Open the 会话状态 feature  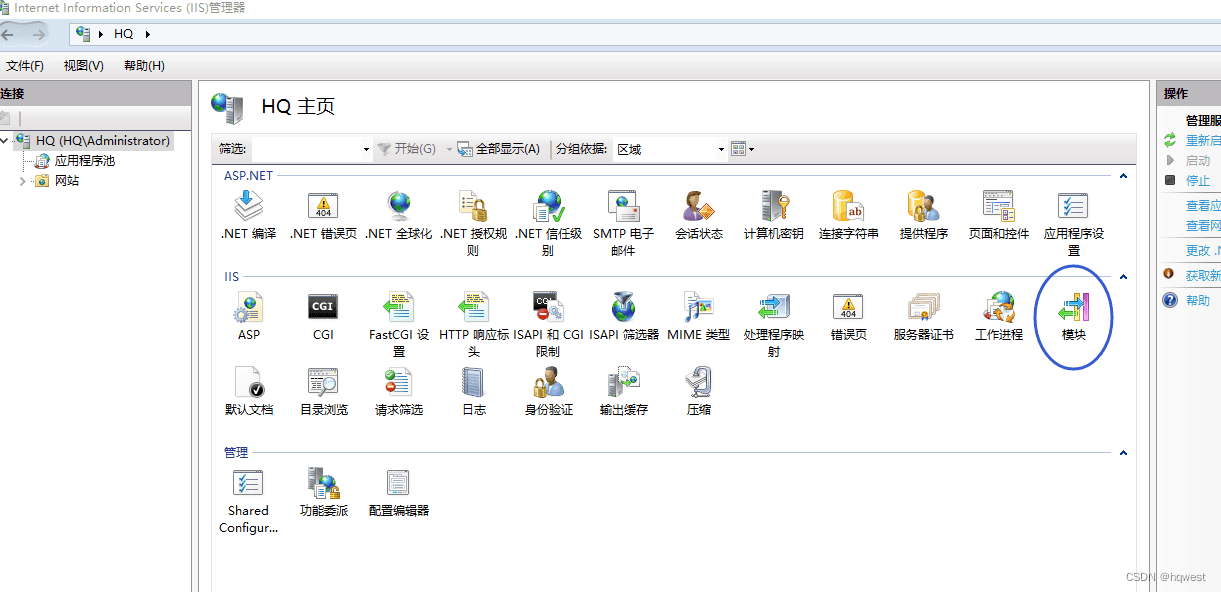[699, 216]
